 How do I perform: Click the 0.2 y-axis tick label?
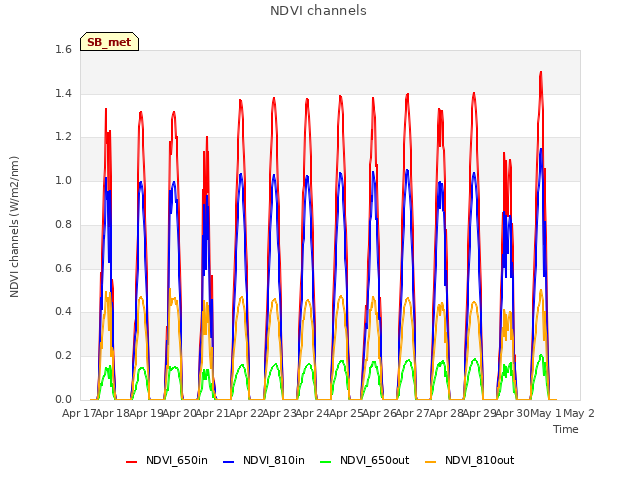point(63,356)
